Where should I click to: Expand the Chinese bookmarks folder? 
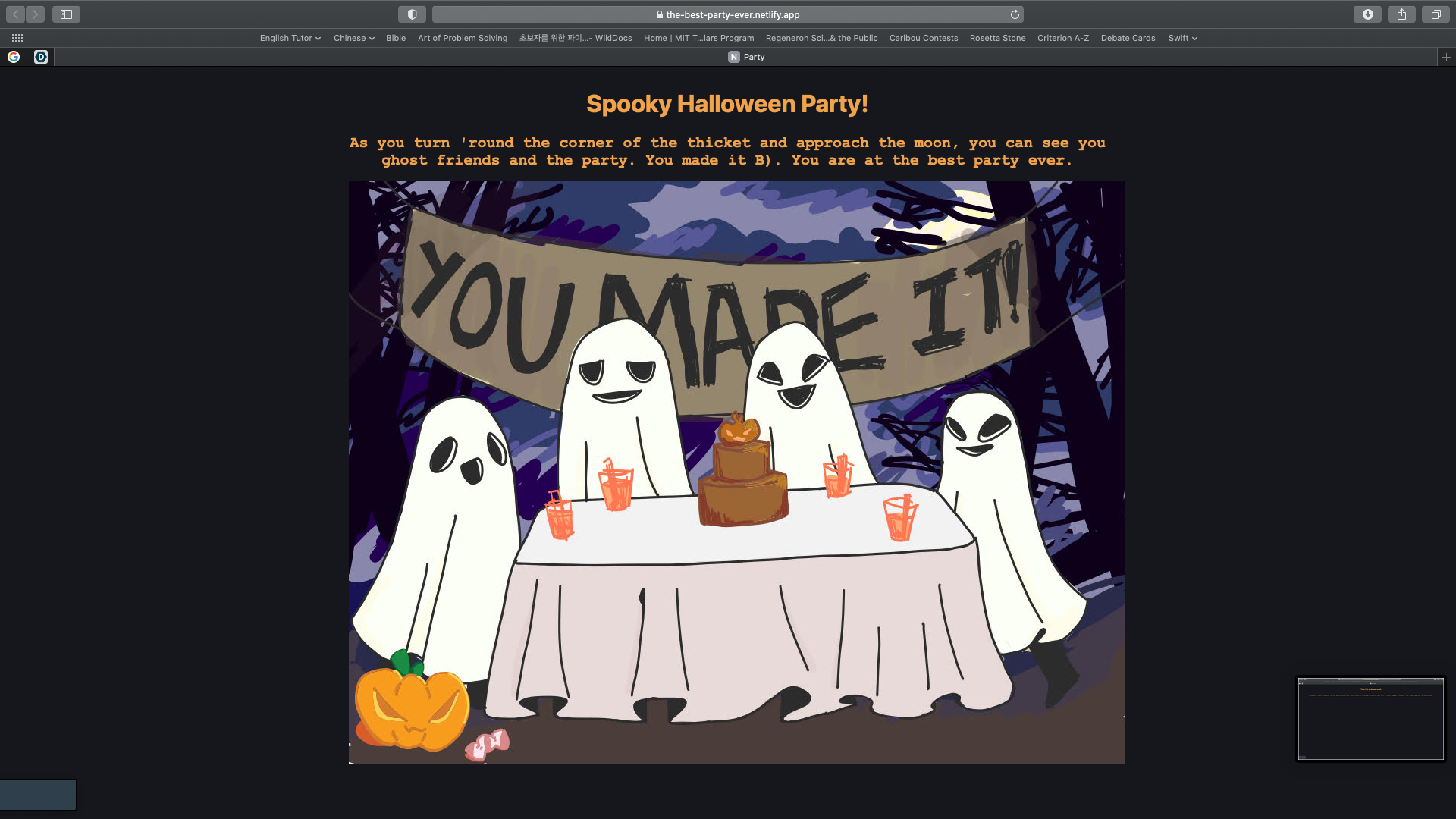(353, 38)
